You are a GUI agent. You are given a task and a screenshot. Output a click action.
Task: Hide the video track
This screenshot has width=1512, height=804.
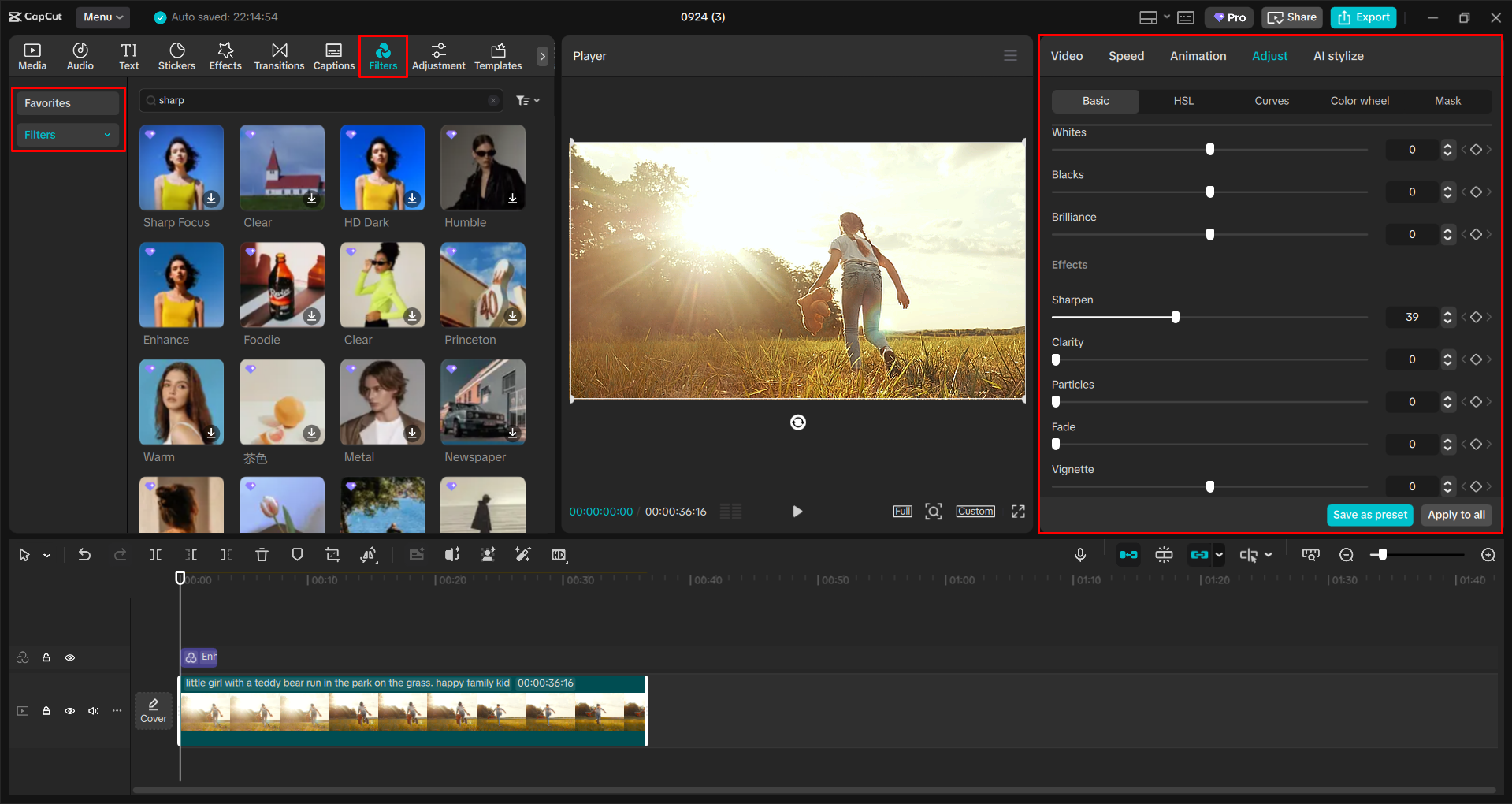70,710
